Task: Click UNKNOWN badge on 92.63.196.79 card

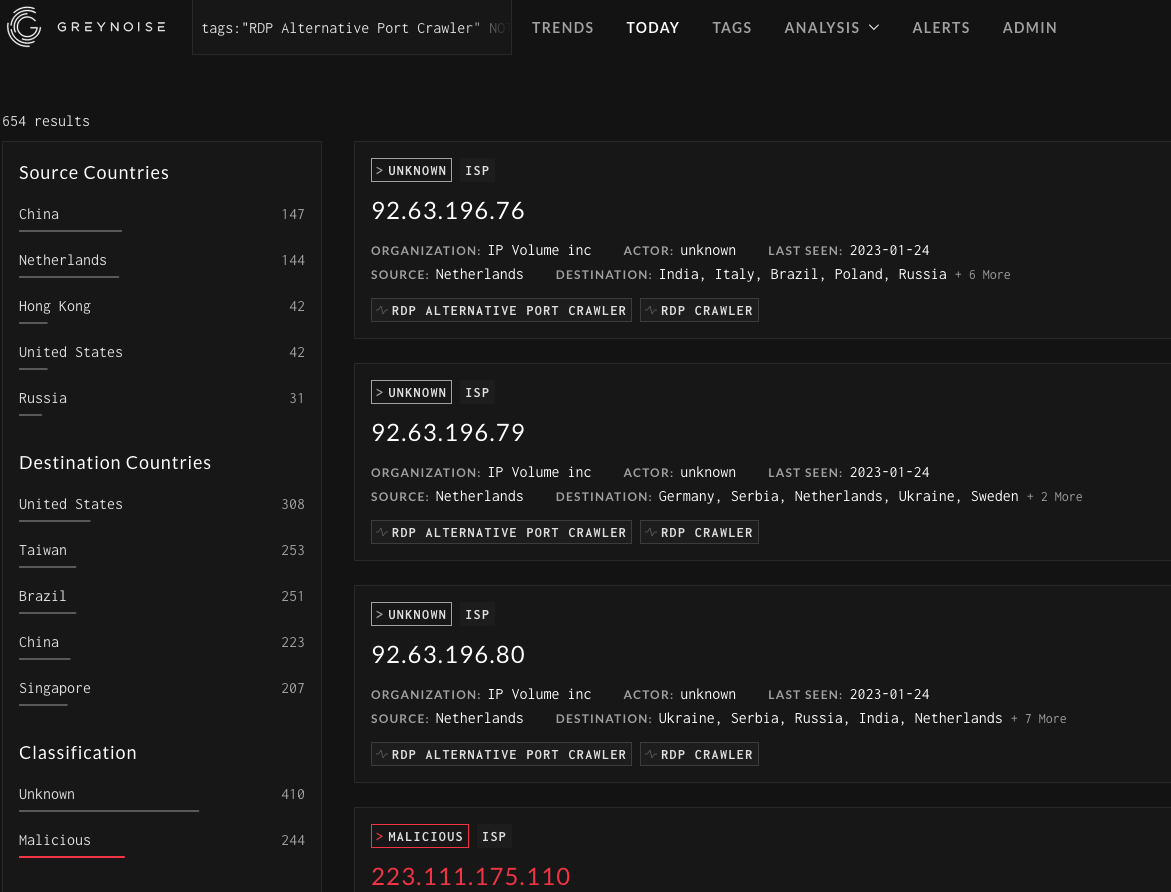Action: tap(411, 392)
